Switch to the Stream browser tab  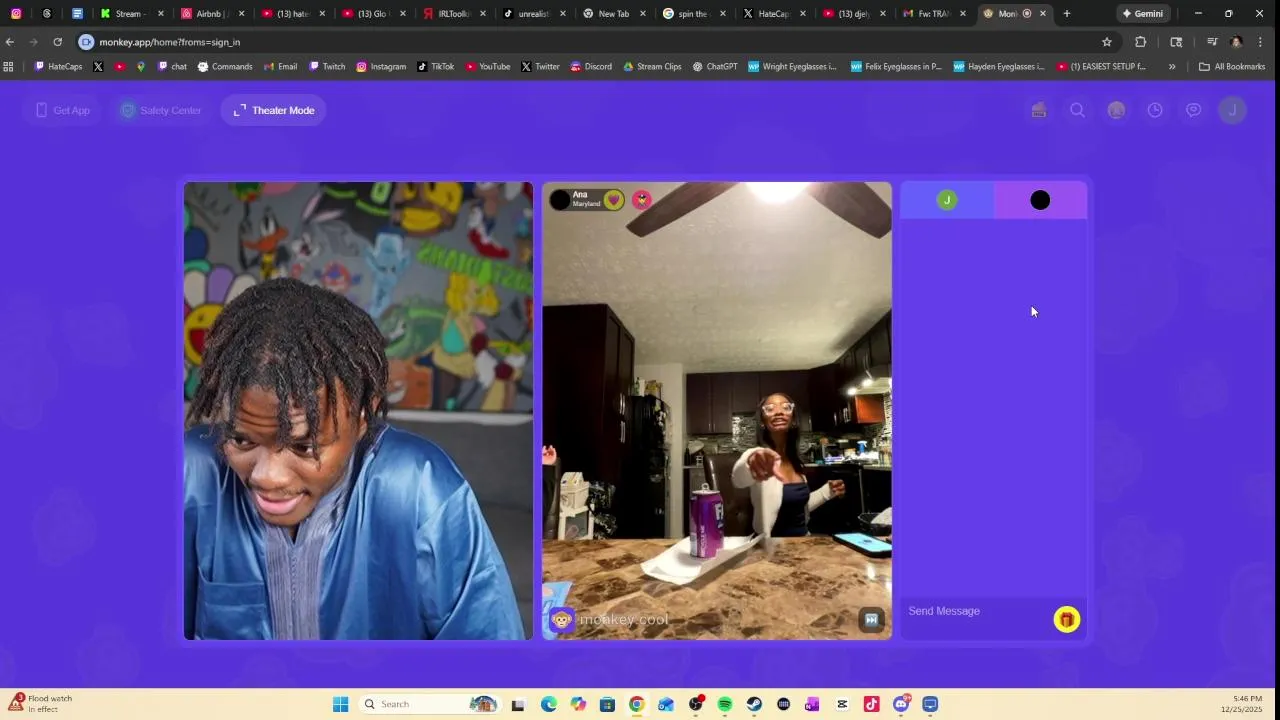tap(130, 14)
